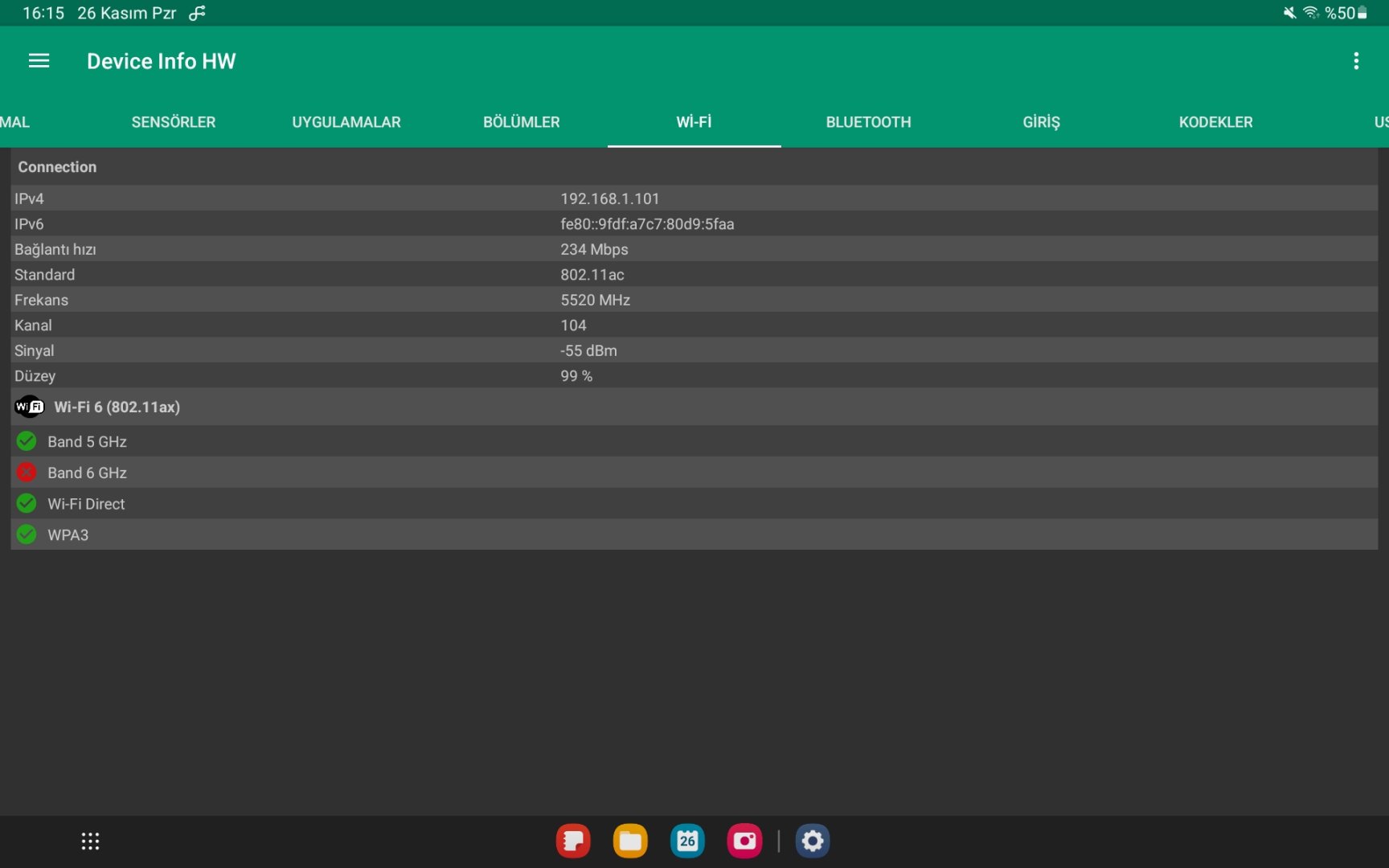Click the Sinyal label

click(x=35, y=351)
